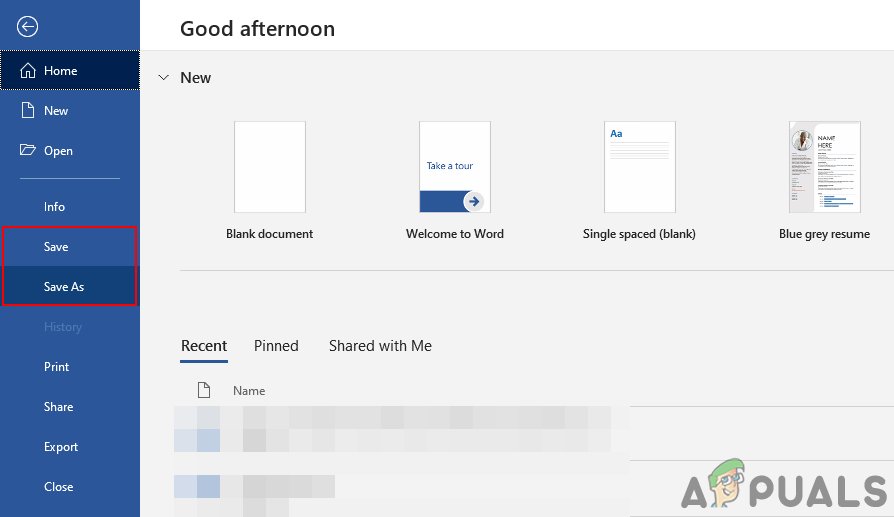The image size is (894, 517).
Task: Click the arrow on Welcome to Word thumbnail
Action: 473,201
